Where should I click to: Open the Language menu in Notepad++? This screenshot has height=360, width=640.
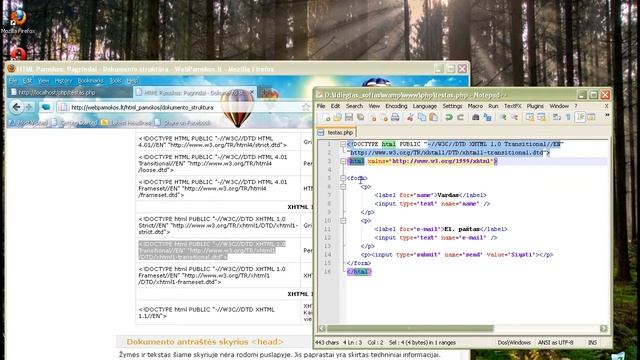click(424, 106)
